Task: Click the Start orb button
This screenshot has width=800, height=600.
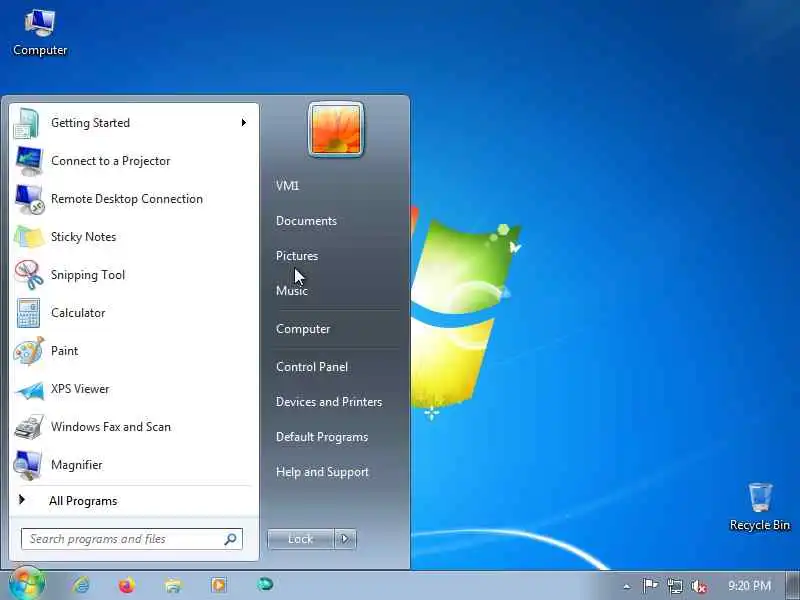Action: click(x=27, y=583)
